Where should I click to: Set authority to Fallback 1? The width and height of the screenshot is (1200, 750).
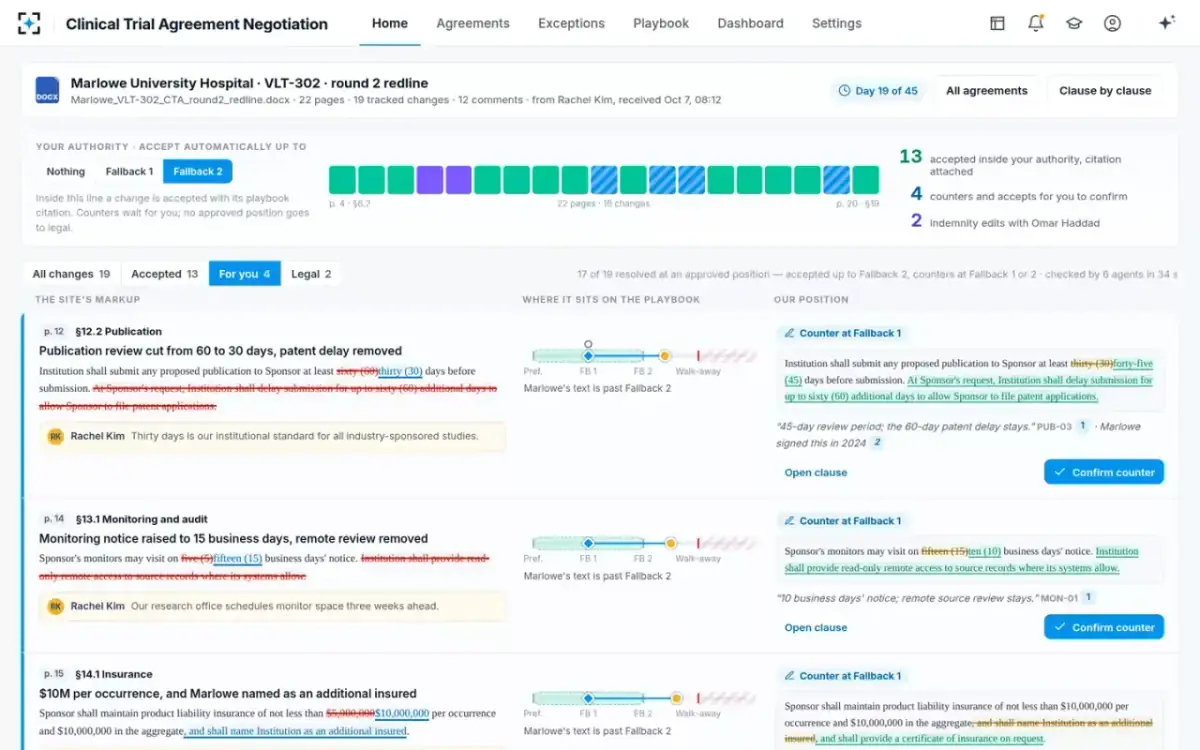tap(129, 171)
